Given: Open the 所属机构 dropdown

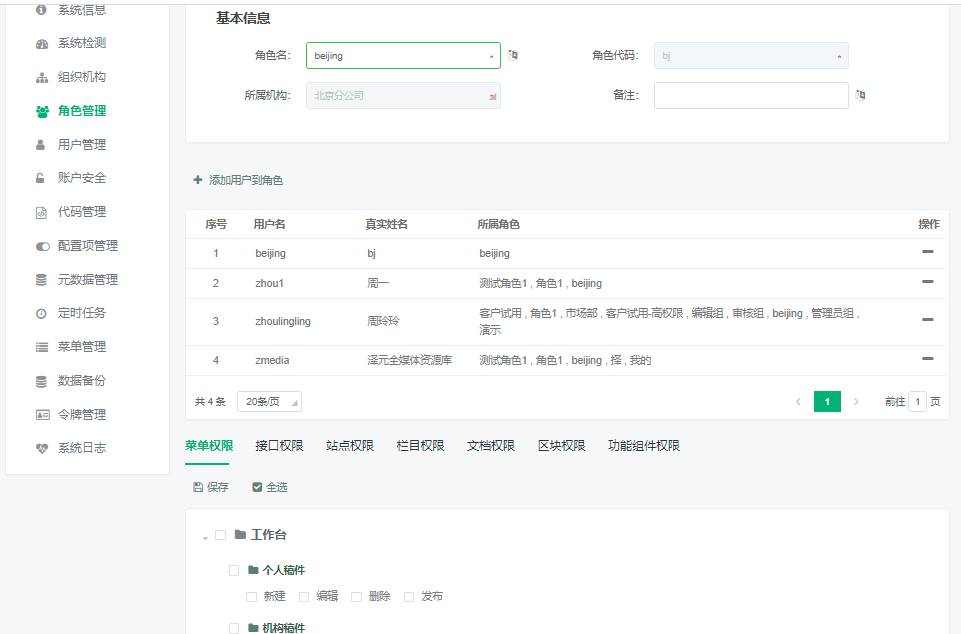Looking at the screenshot, I should [x=403, y=95].
